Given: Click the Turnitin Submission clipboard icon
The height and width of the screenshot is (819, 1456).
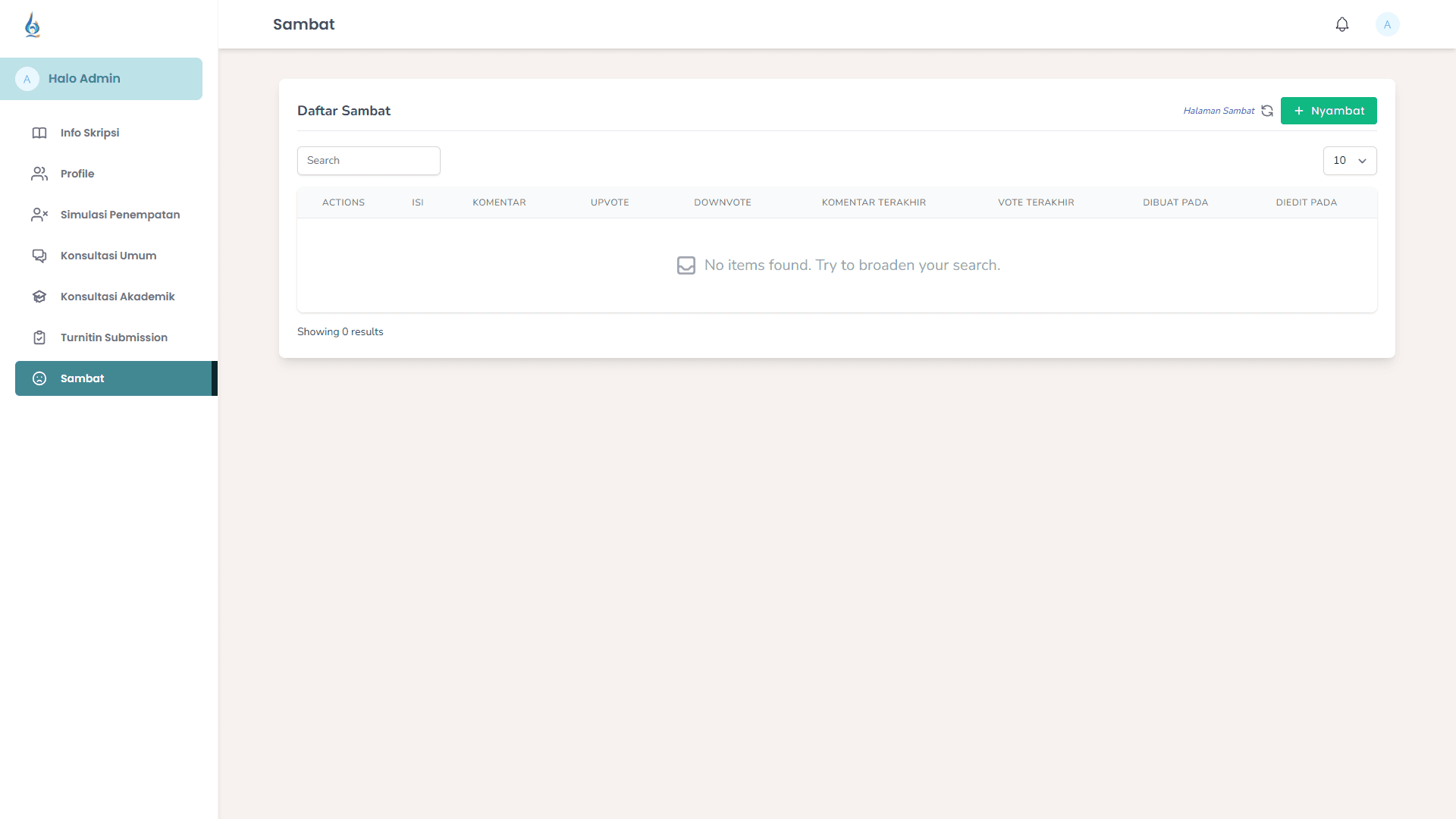Looking at the screenshot, I should tap(39, 337).
